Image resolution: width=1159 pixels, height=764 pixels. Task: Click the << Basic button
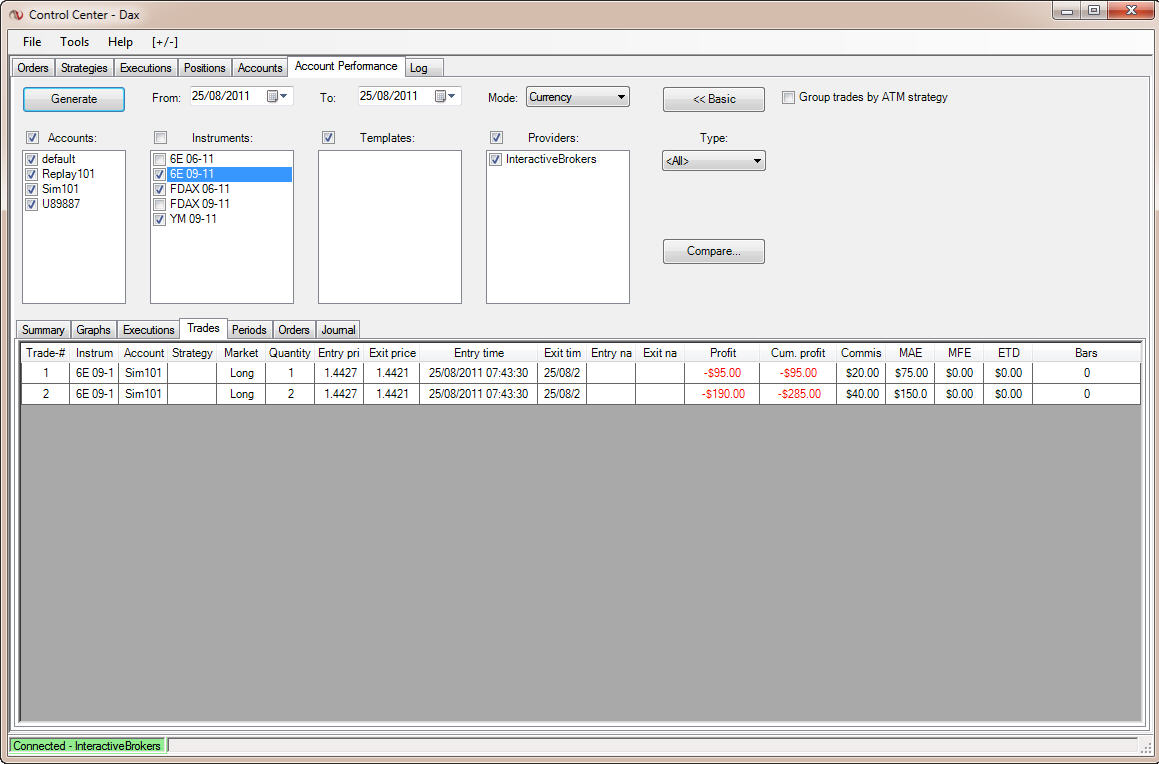714,99
